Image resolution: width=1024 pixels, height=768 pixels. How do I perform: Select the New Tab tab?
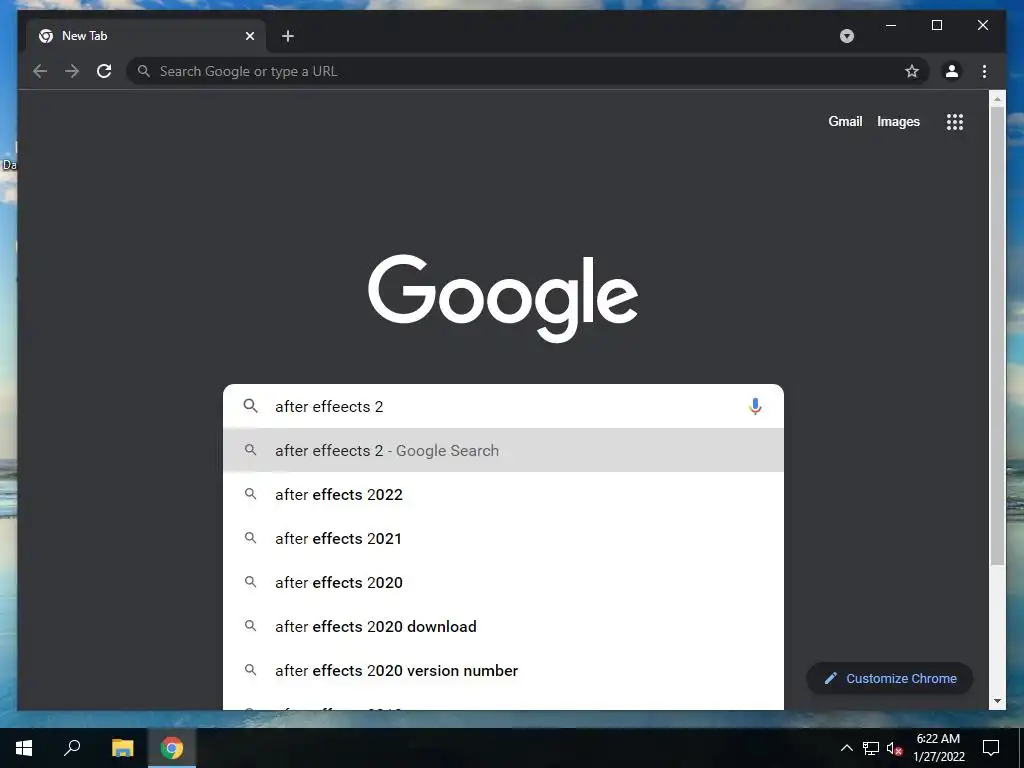pyautogui.click(x=146, y=36)
